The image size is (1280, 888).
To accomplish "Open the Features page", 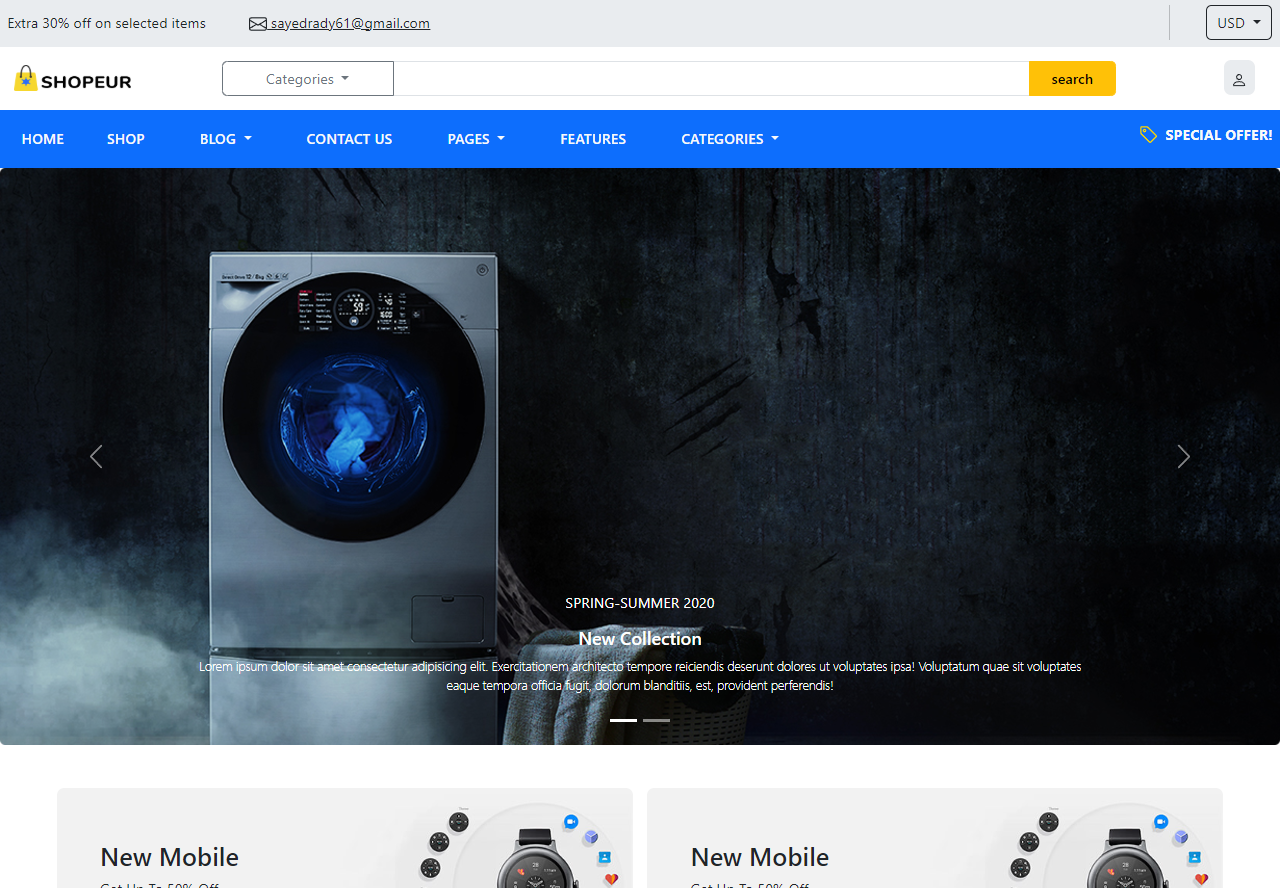I will point(593,139).
